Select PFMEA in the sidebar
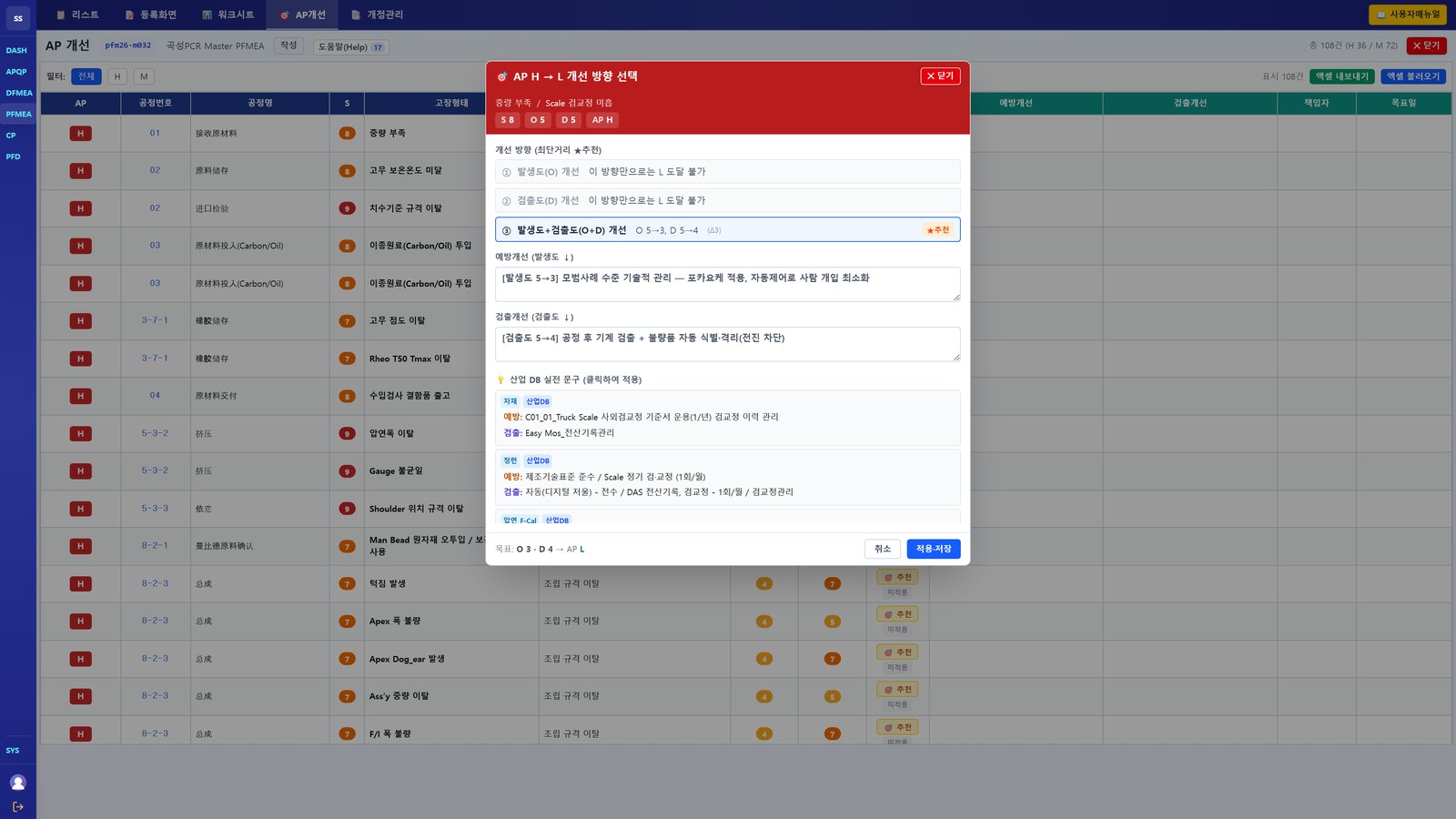1456x819 pixels. pos(18,114)
